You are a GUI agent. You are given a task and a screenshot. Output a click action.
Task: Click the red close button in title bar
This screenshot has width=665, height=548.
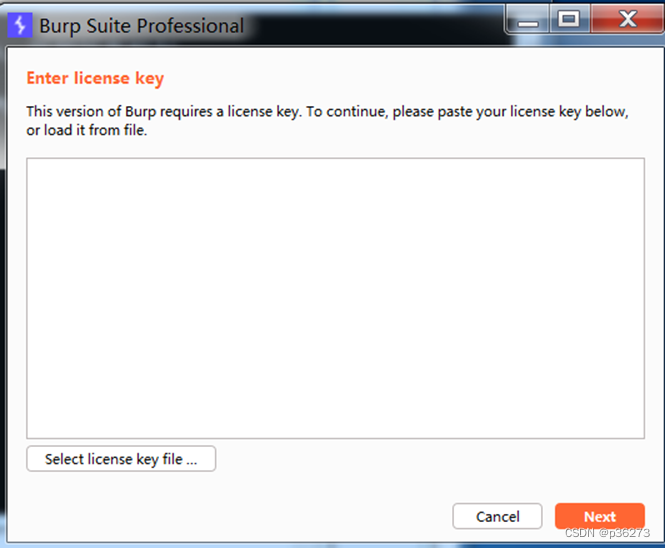[627, 19]
